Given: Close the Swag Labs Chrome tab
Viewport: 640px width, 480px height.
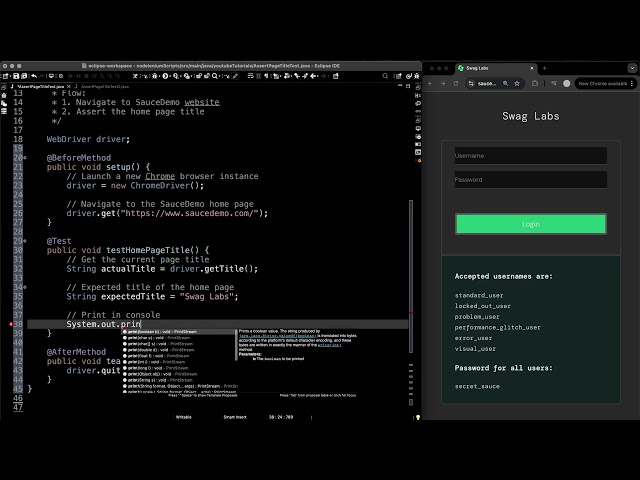Looking at the screenshot, I should pos(532,68).
